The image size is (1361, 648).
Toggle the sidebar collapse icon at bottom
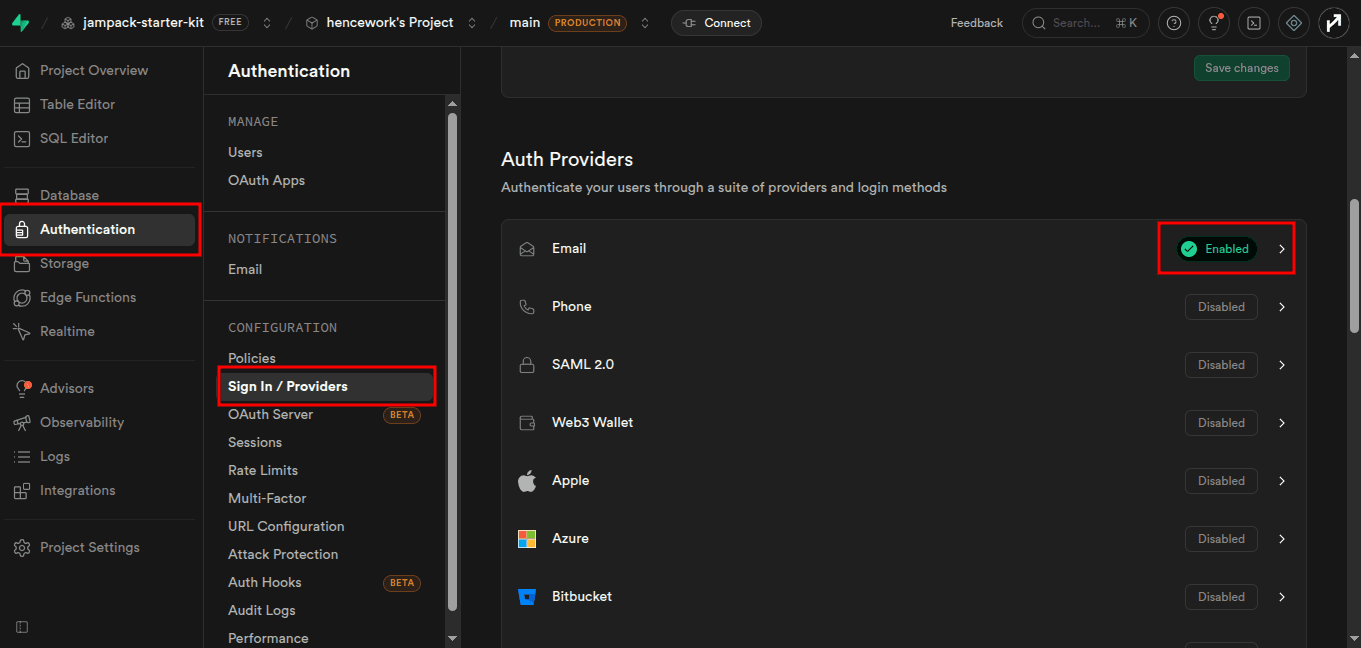click(22, 627)
